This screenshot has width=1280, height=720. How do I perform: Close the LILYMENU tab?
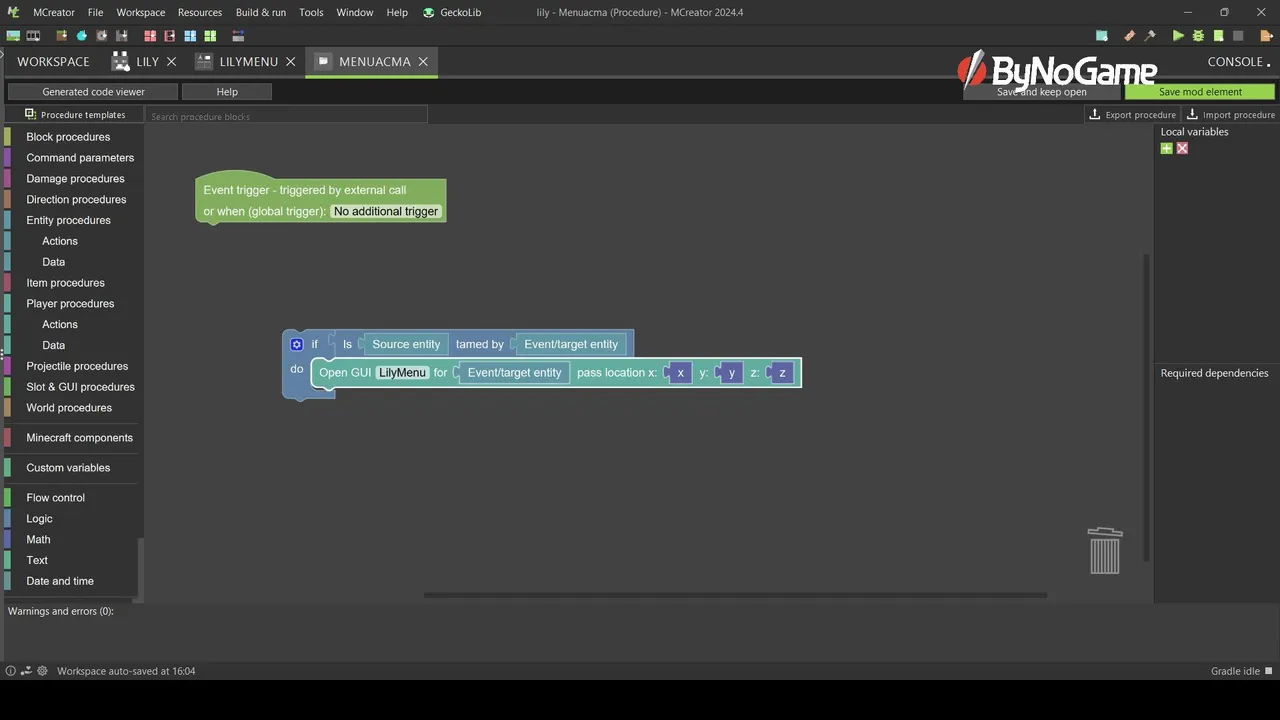291,62
